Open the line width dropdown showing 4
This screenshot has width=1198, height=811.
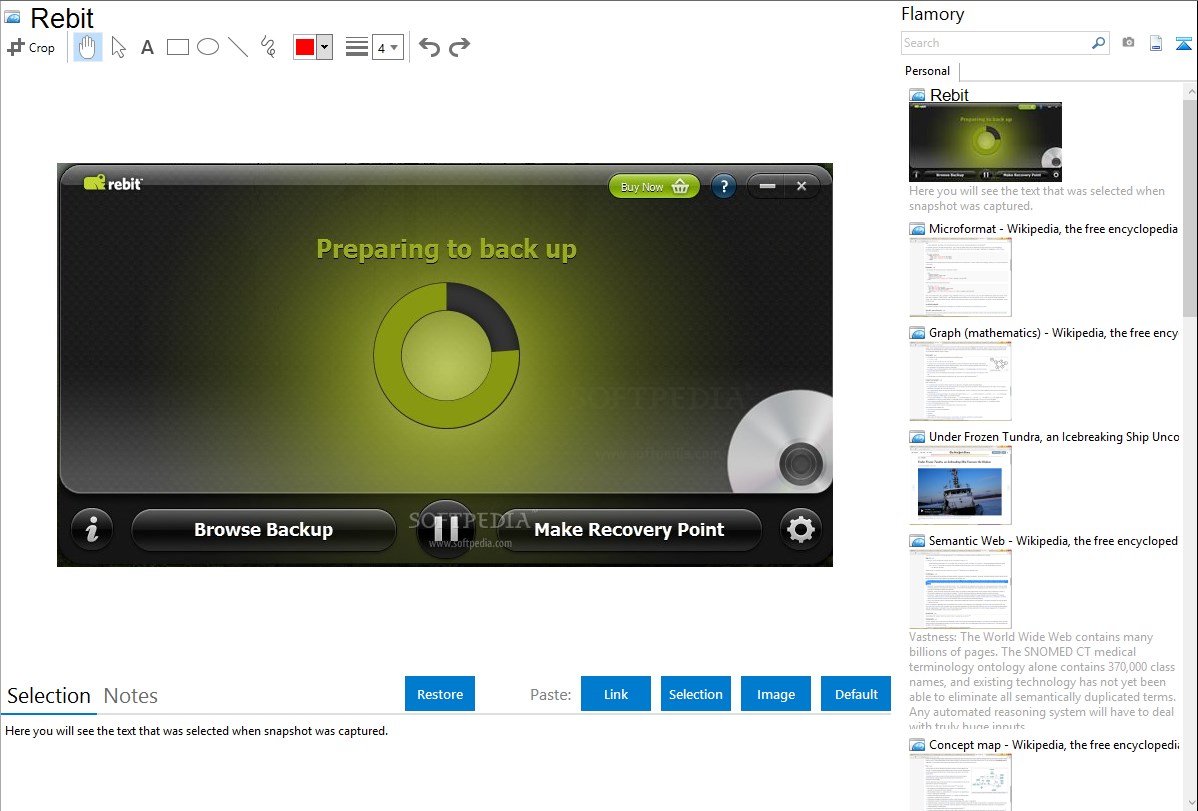[387, 47]
